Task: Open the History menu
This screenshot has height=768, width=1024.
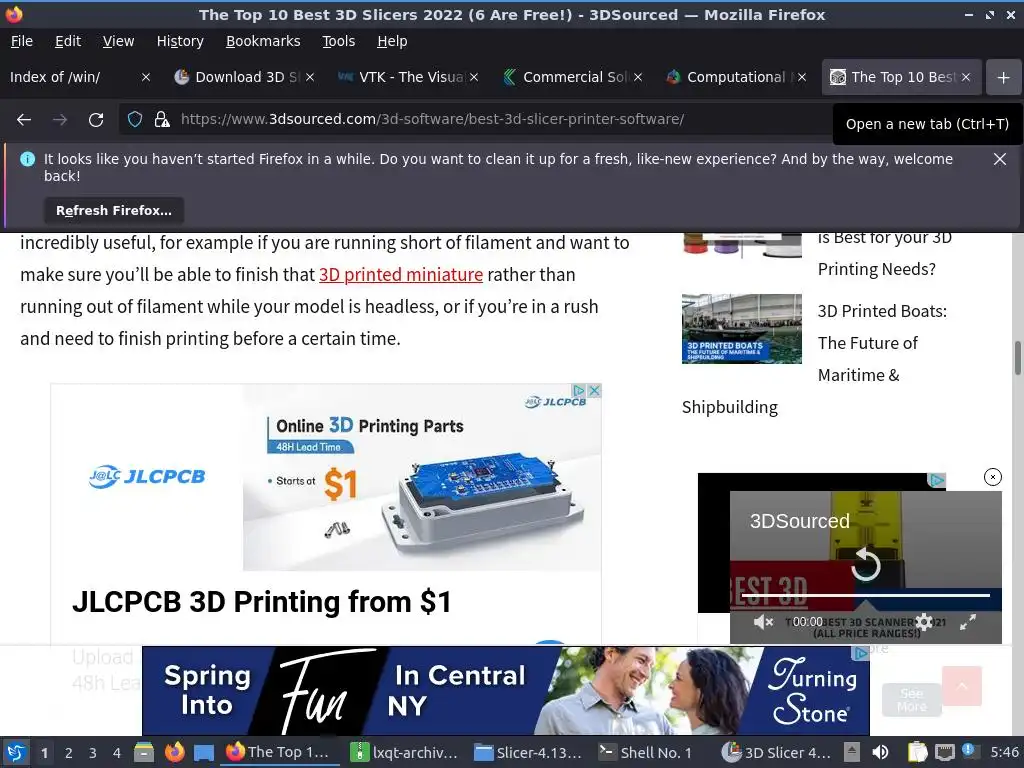Action: click(x=180, y=41)
